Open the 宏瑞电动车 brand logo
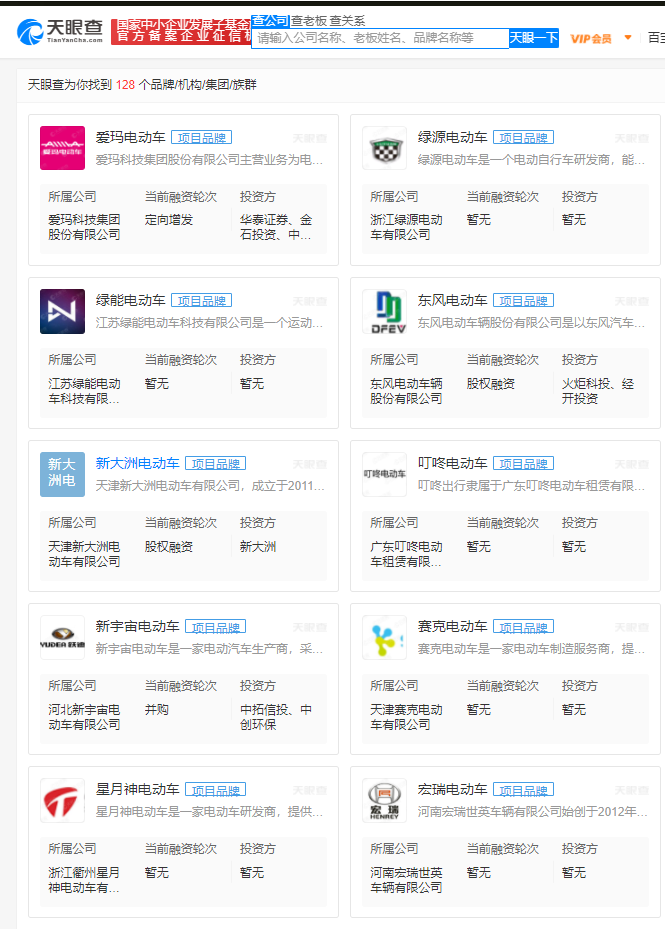Screen dimensions: 665x929 coord(384,800)
